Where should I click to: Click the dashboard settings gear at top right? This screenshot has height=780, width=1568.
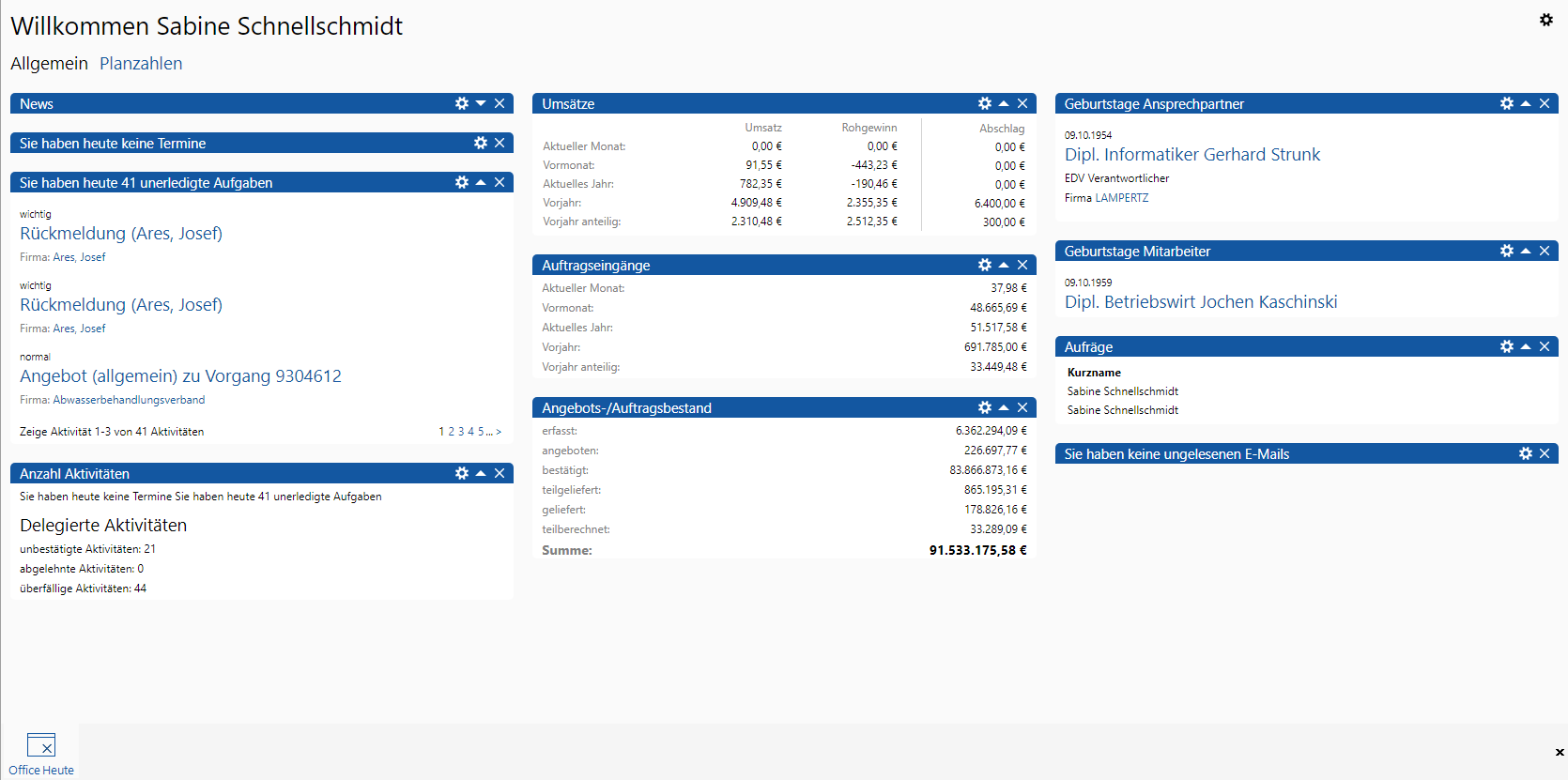(1545, 20)
